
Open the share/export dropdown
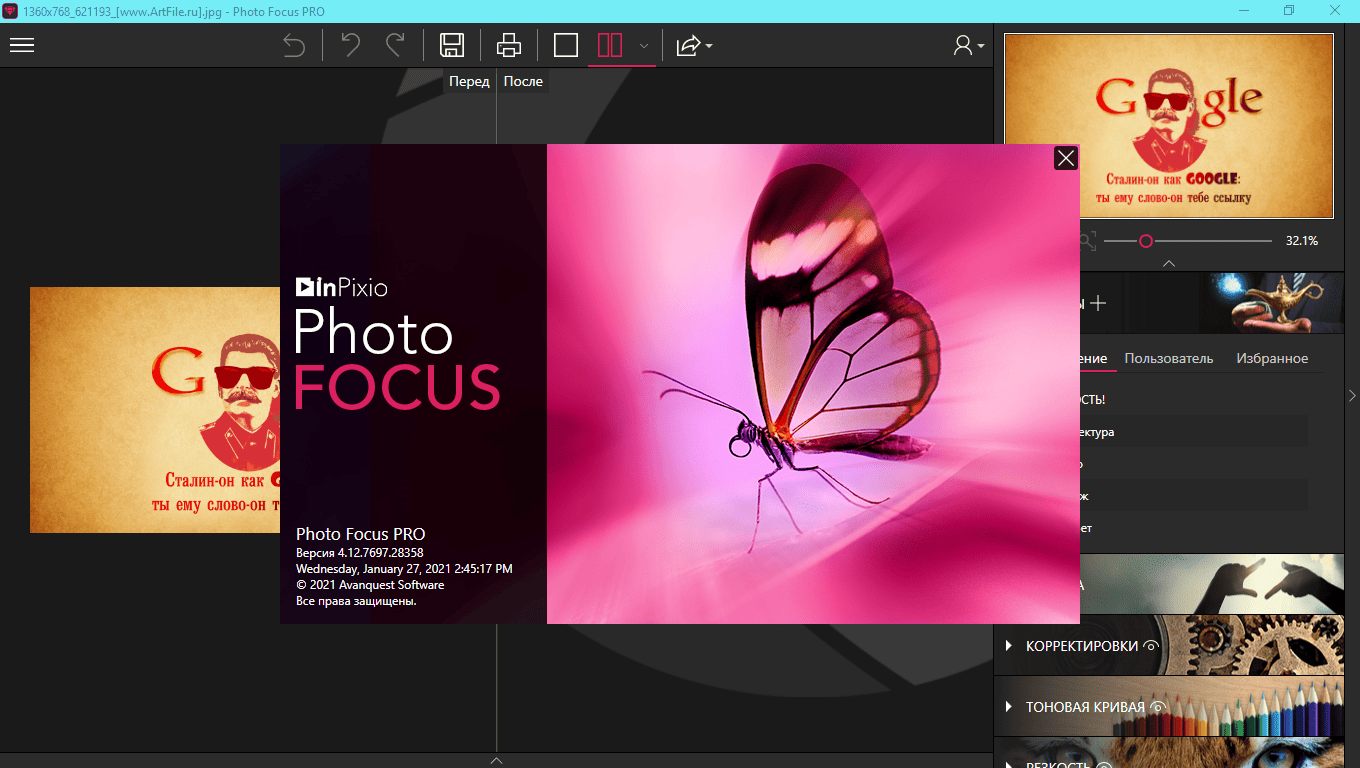pyautogui.click(x=694, y=46)
